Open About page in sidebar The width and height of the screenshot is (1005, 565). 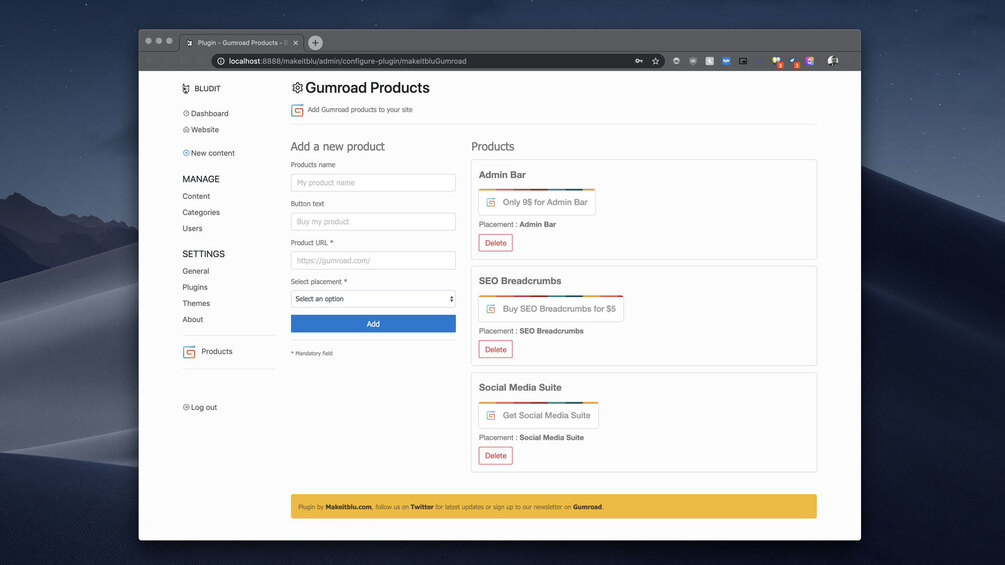[192, 319]
